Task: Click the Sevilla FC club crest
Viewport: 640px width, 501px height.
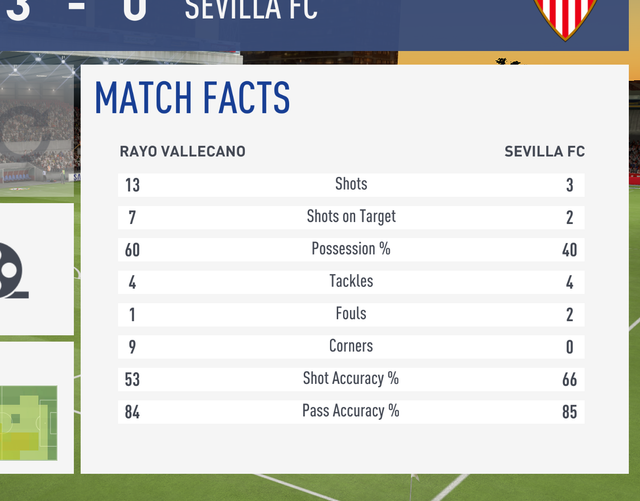Action: (566, 18)
